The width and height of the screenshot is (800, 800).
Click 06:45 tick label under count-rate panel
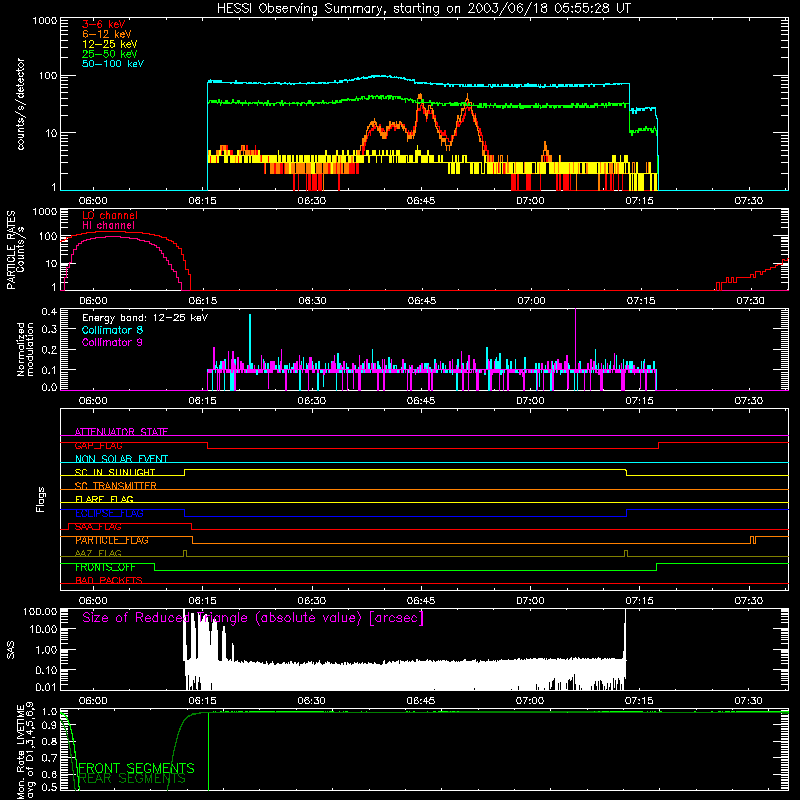421,201
